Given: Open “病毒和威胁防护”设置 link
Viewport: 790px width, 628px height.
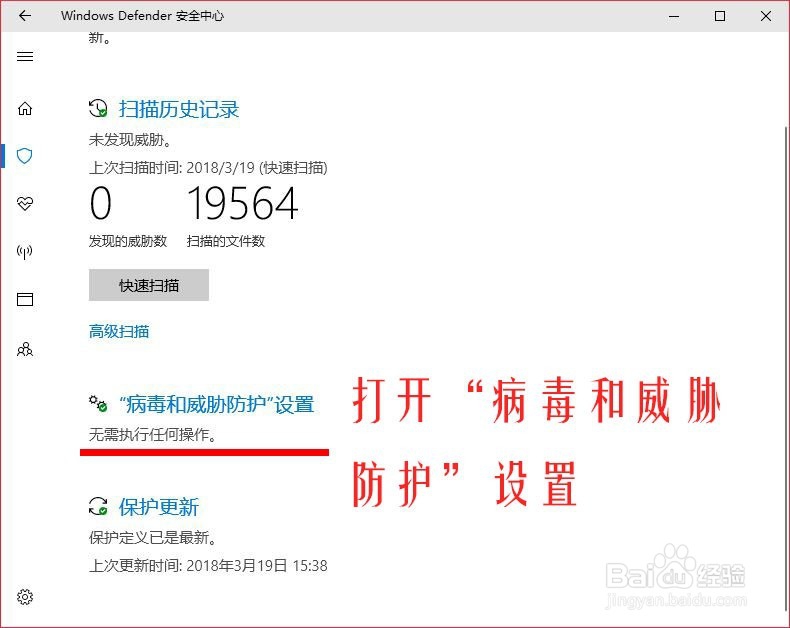Looking at the screenshot, I should click(217, 404).
